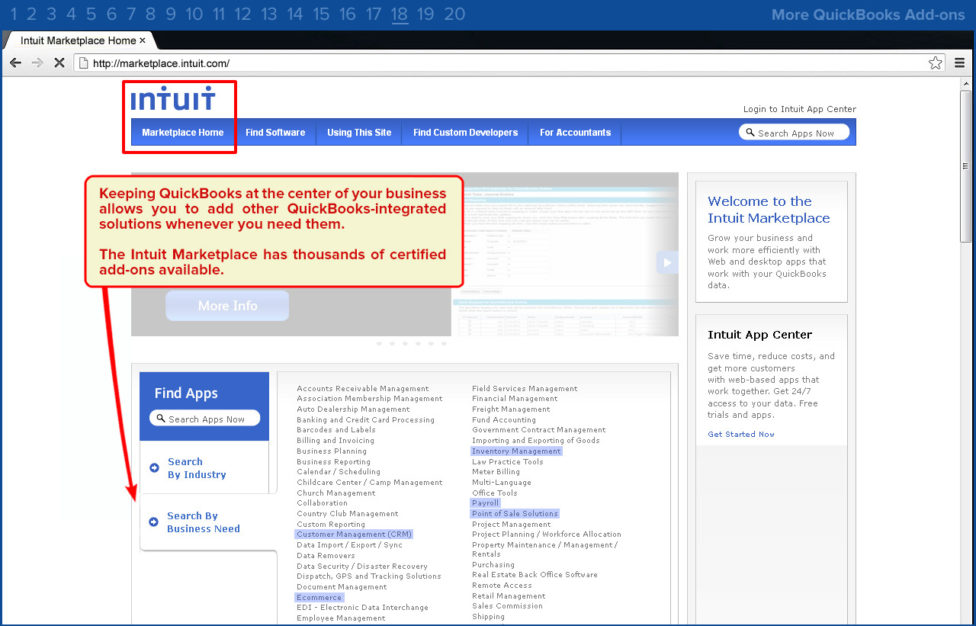Open Office Tools category
The image size is (976, 626).
[495, 493]
